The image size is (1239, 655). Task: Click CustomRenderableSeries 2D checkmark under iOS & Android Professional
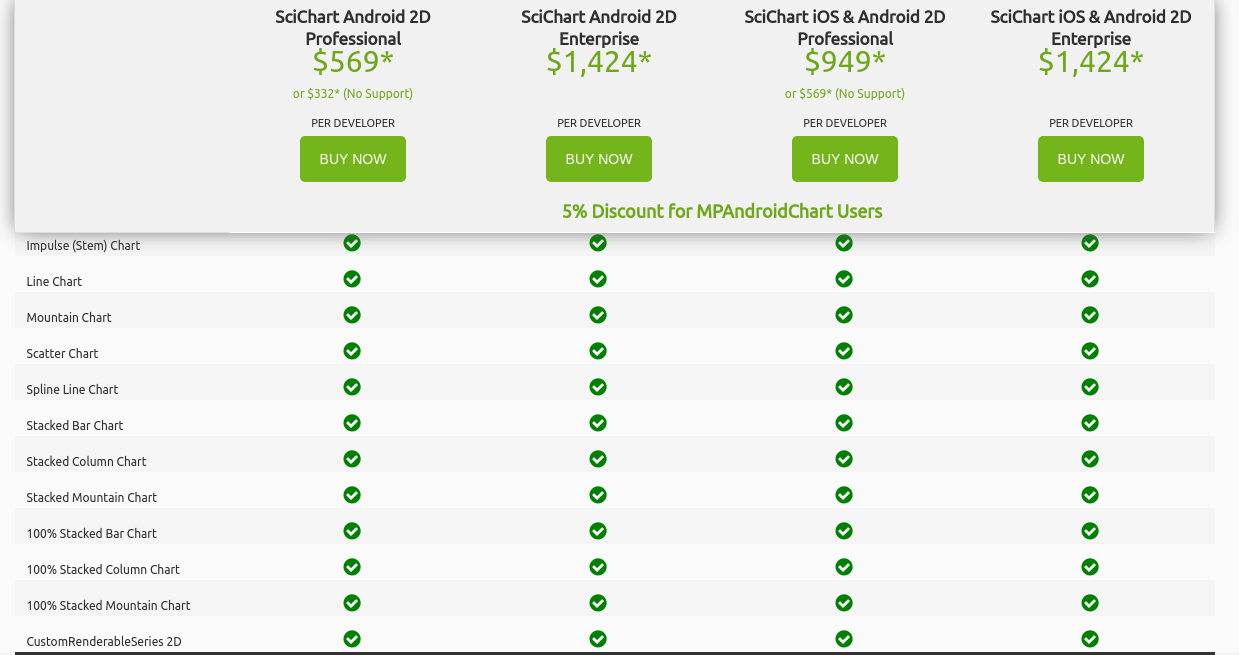[x=844, y=639]
